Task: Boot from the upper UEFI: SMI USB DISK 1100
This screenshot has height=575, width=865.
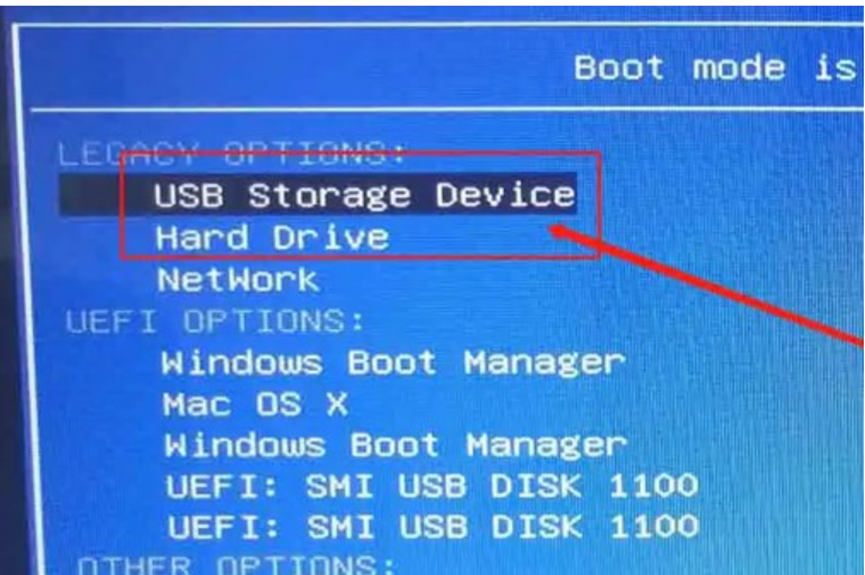Action: 432,486
